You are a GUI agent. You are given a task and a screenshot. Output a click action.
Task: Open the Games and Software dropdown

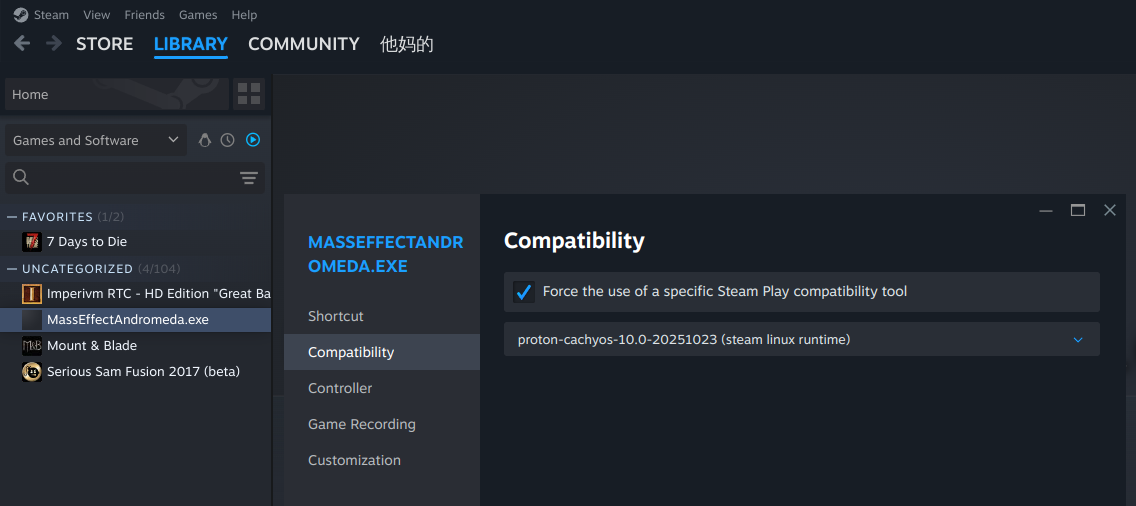click(96, 140)
